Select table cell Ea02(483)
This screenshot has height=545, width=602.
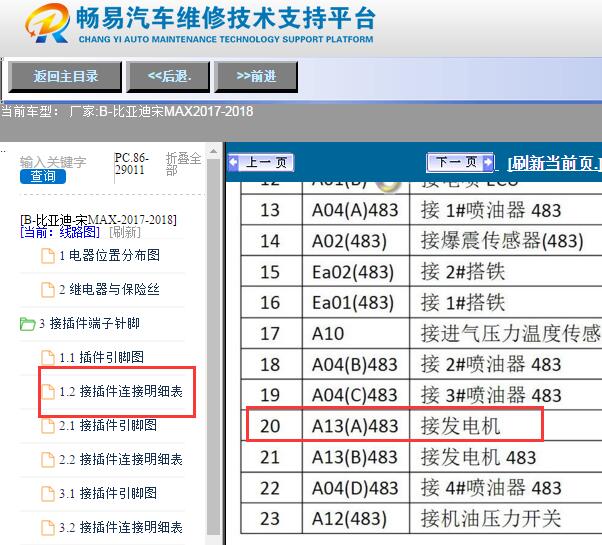click(356, 271)
